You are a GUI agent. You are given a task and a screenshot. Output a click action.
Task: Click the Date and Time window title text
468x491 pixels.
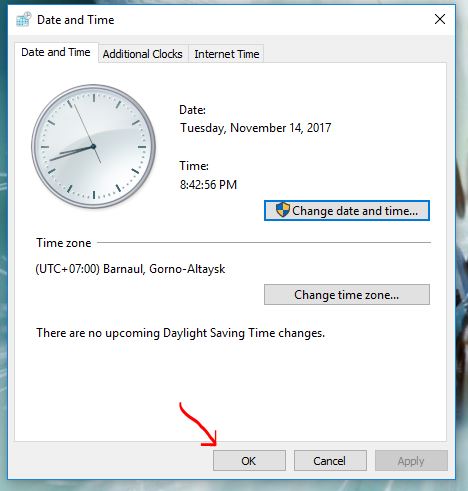point(76,20)
